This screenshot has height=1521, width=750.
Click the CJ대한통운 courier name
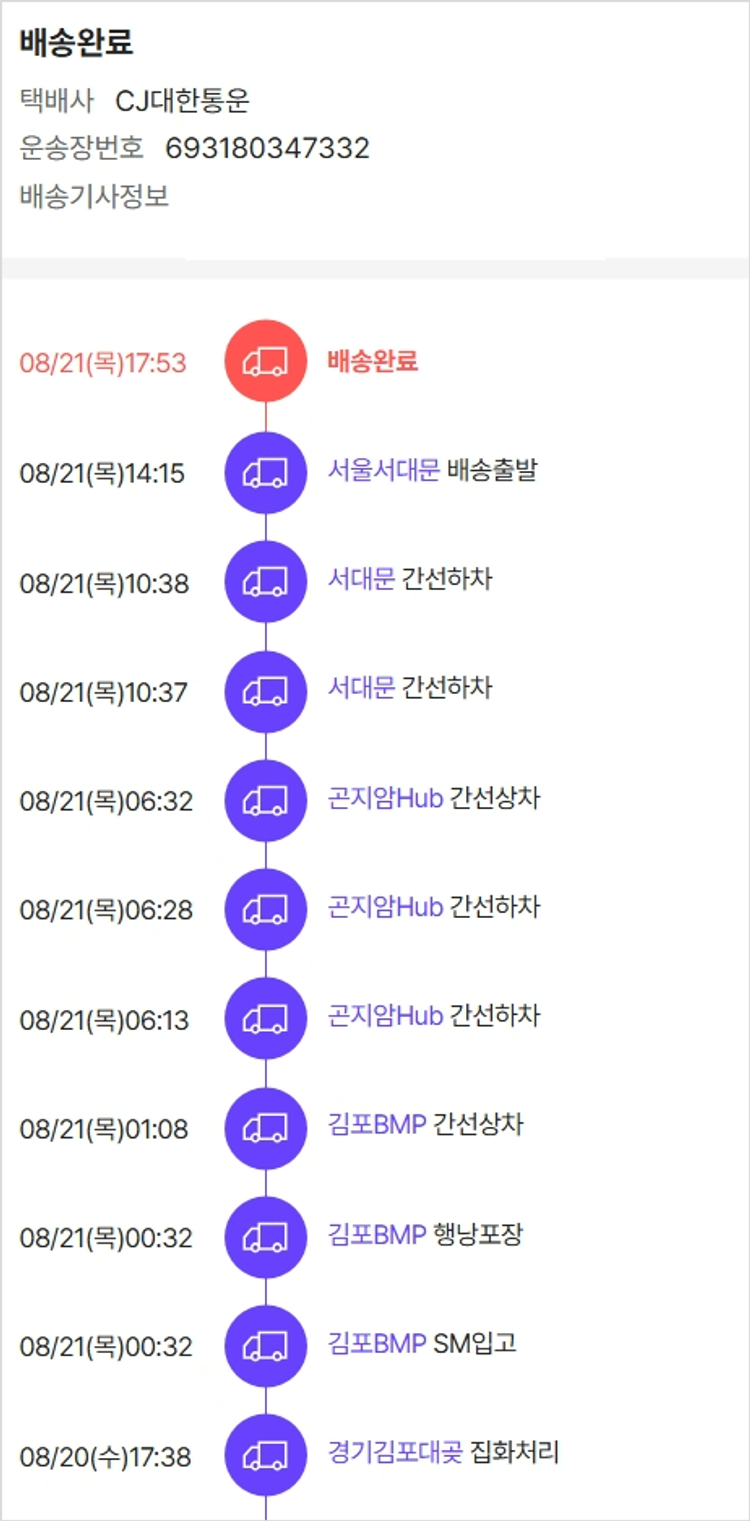pos(182,101)
